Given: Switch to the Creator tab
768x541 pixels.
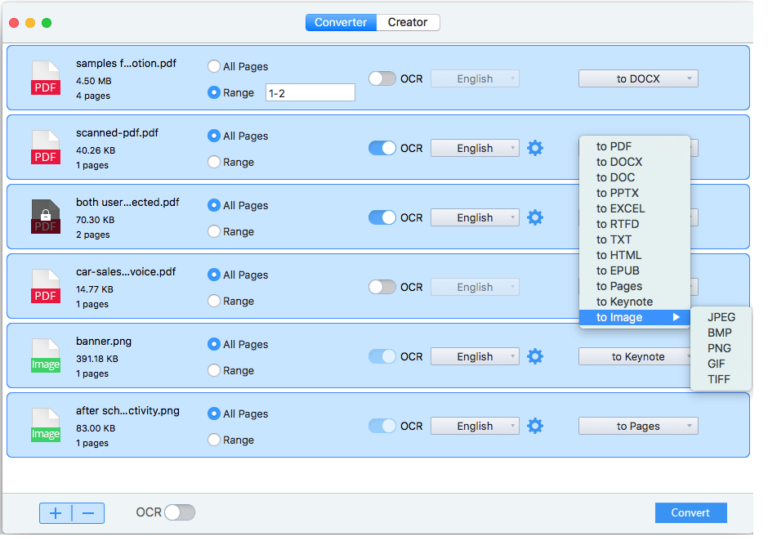Looking at the screenshot, I should (x=408, y=22).
